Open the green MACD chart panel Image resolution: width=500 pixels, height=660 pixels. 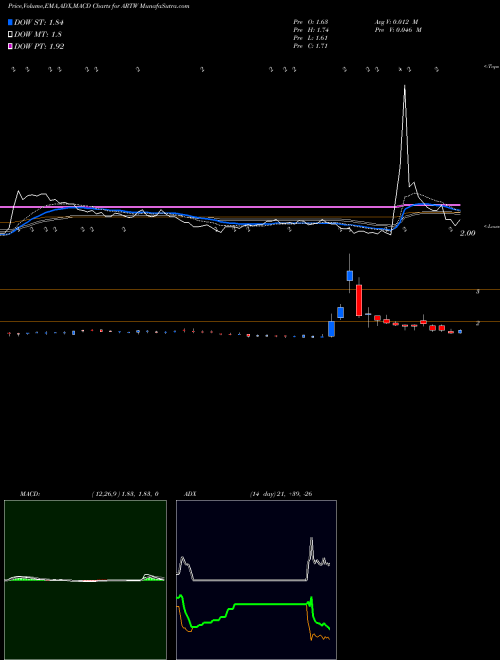85,580
